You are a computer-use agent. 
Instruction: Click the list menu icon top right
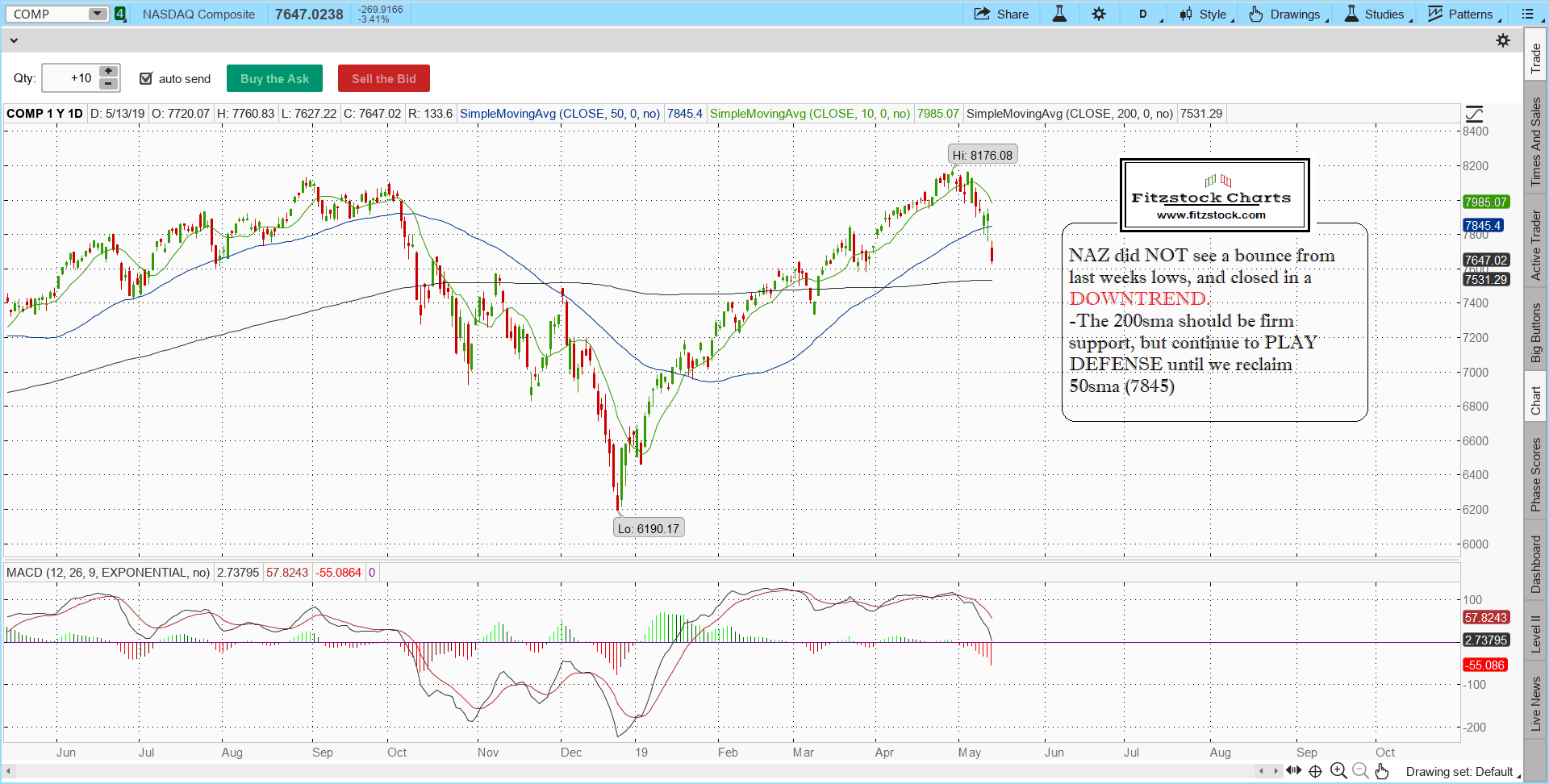pos(1527,14)
